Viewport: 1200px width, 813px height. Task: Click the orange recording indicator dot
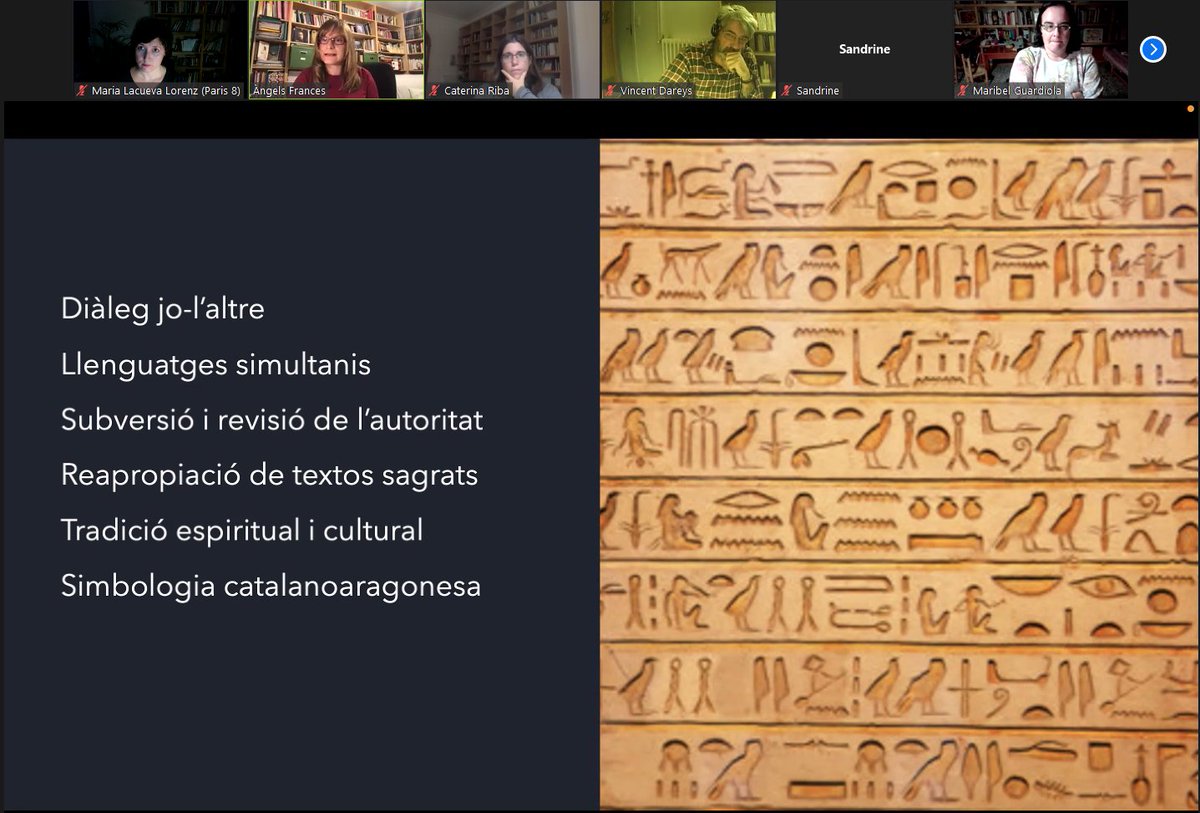pyautogui.click(x=1190, y=108)
